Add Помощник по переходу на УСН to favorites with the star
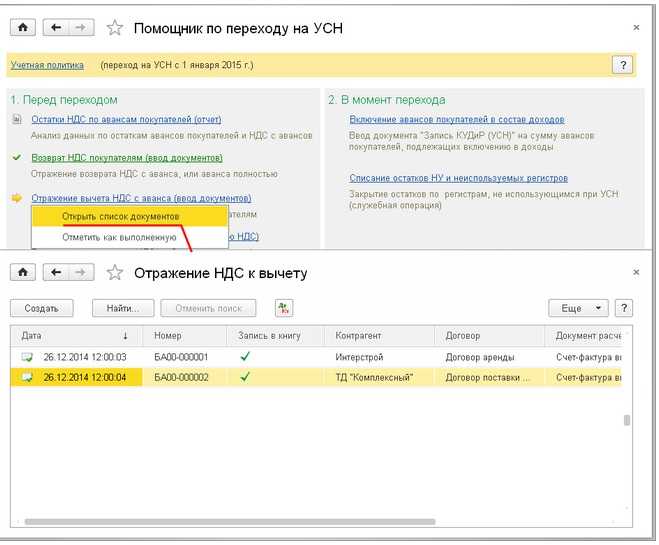Image resolution: width=659 pixels, height=545 pixels. coord(115,28)
